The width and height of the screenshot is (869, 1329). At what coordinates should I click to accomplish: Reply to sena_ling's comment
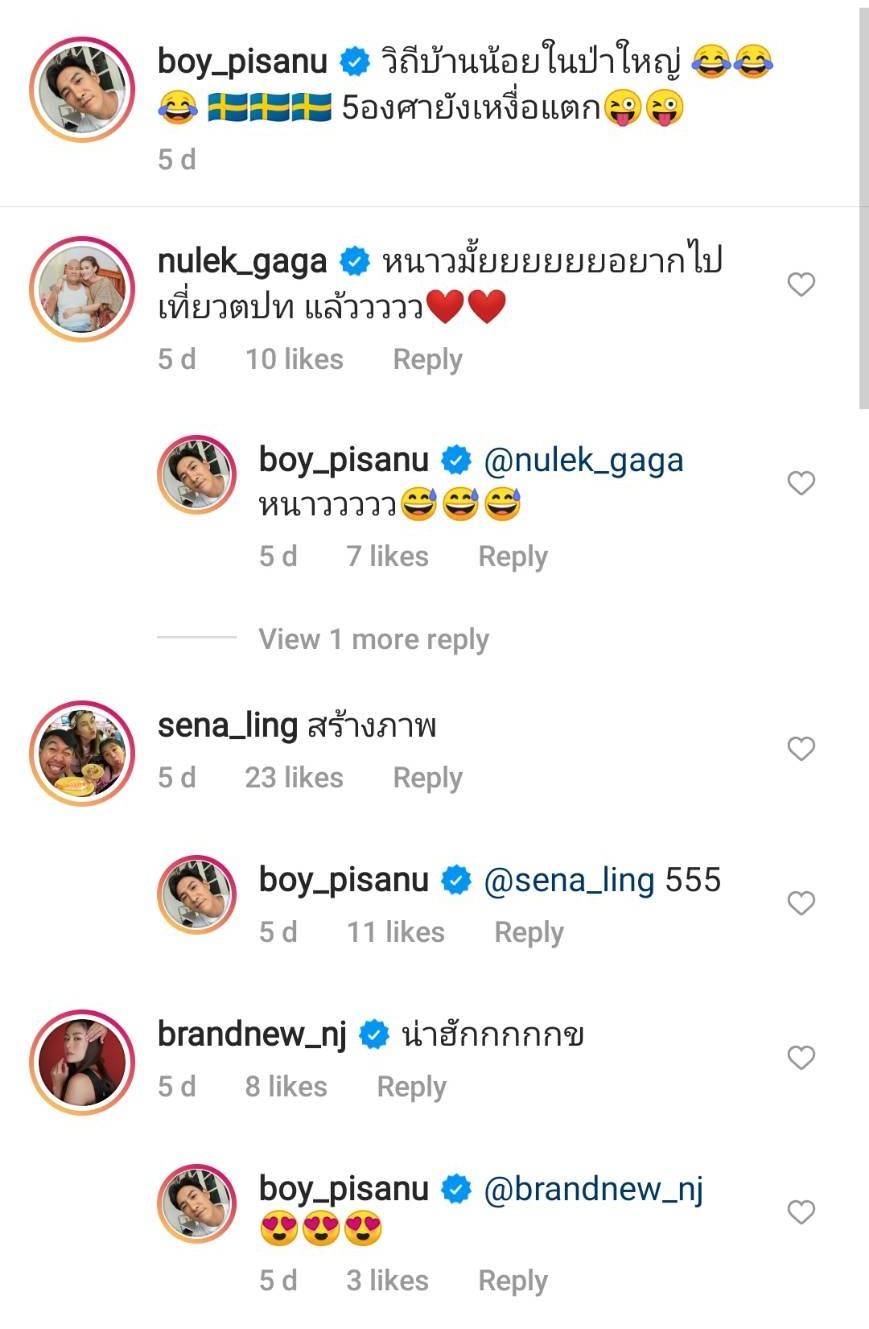click(x=427, y=777)
